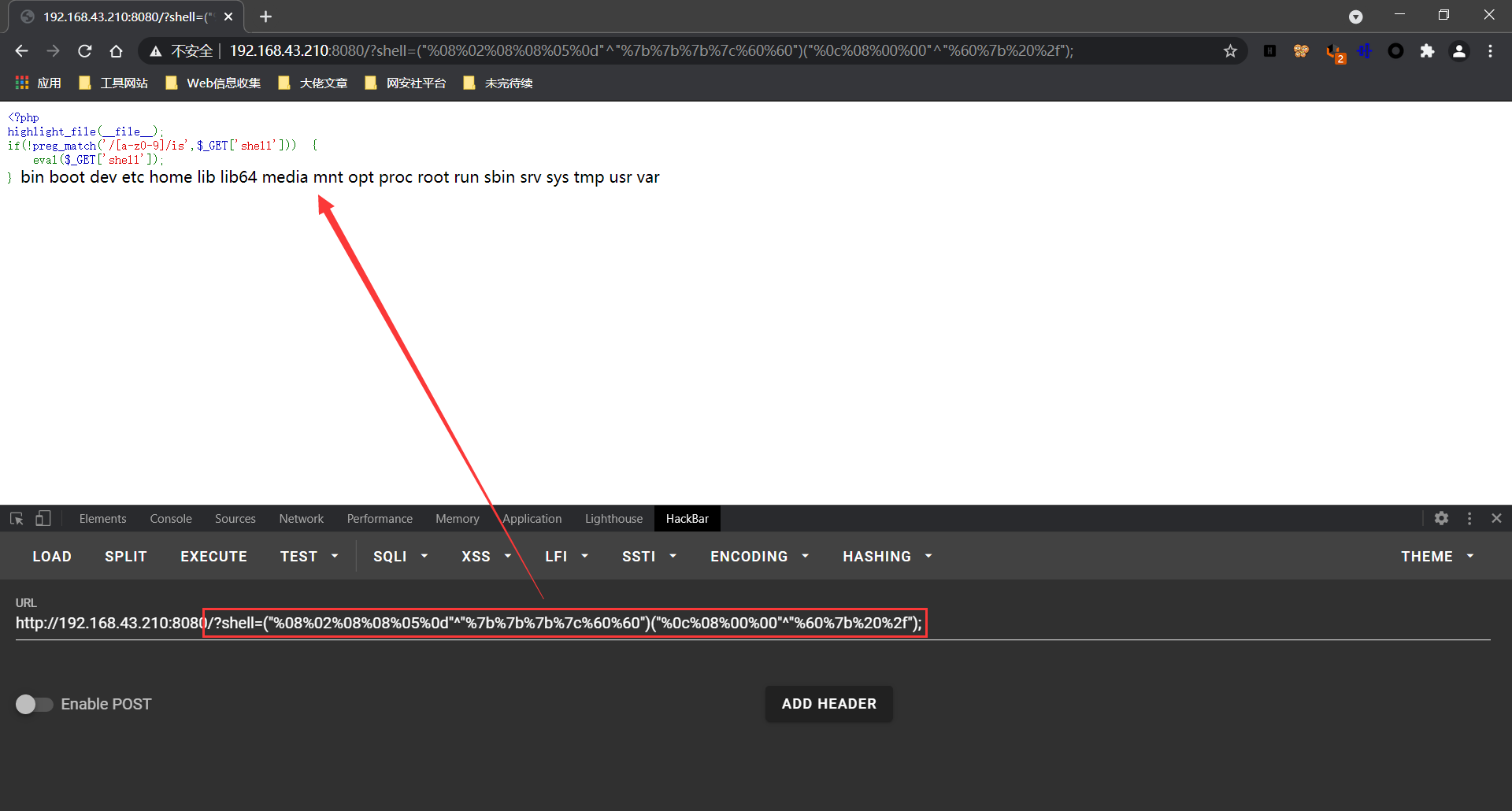This screenshot has width=1512, height=811.
Task: Open the extension with the orange 2 badge
Action: tap(1335, 53)
